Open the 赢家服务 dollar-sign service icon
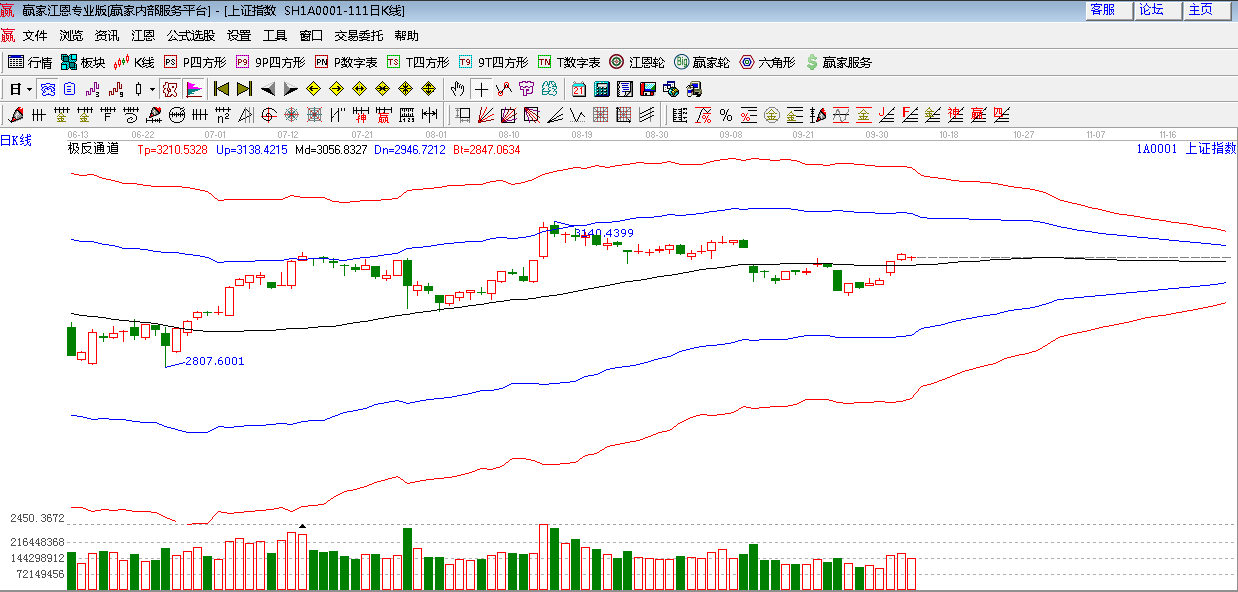 pyautogui.click(x=838, y=62)
